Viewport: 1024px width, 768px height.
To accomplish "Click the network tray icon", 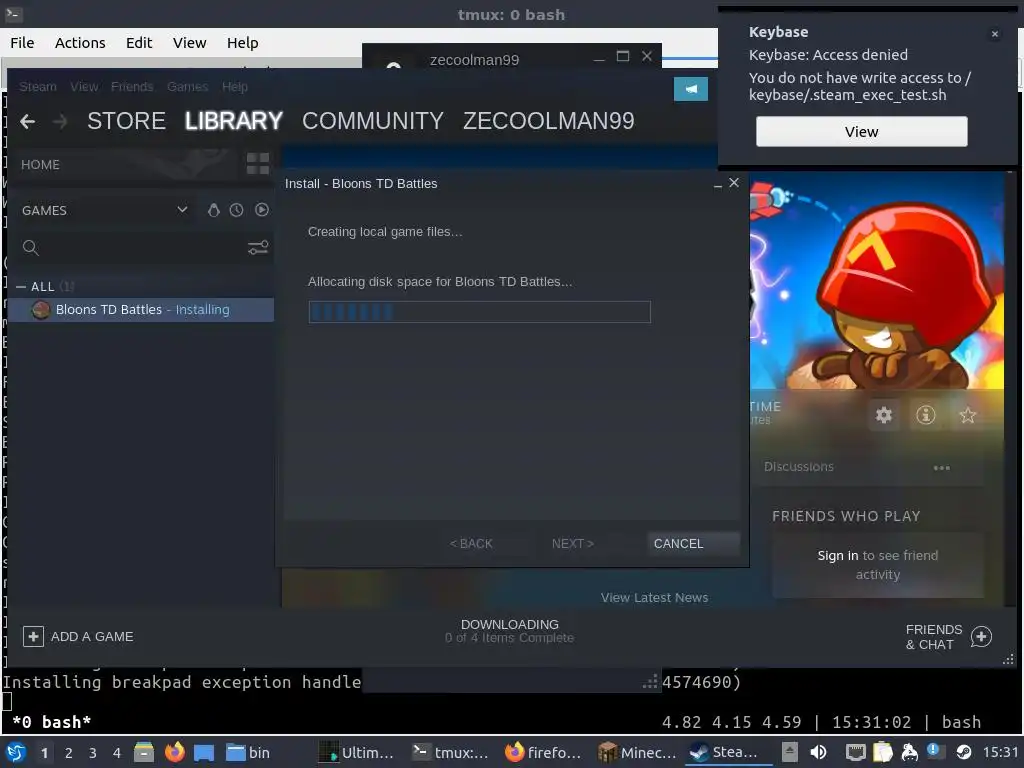I will point(856,752).
